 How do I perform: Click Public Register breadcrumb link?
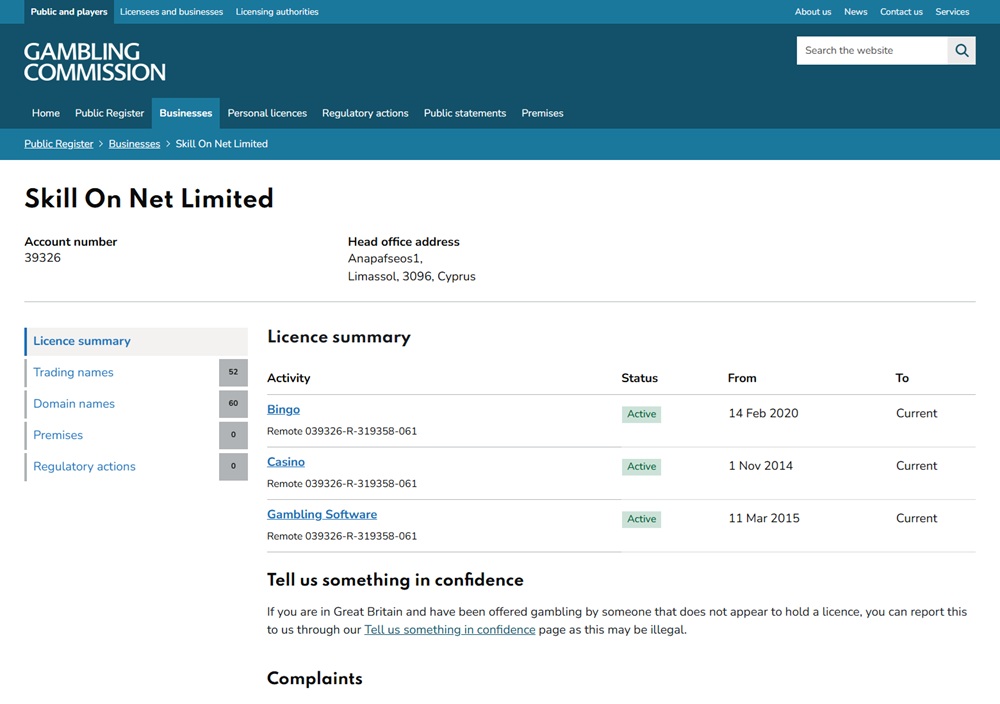coord(59,144)
